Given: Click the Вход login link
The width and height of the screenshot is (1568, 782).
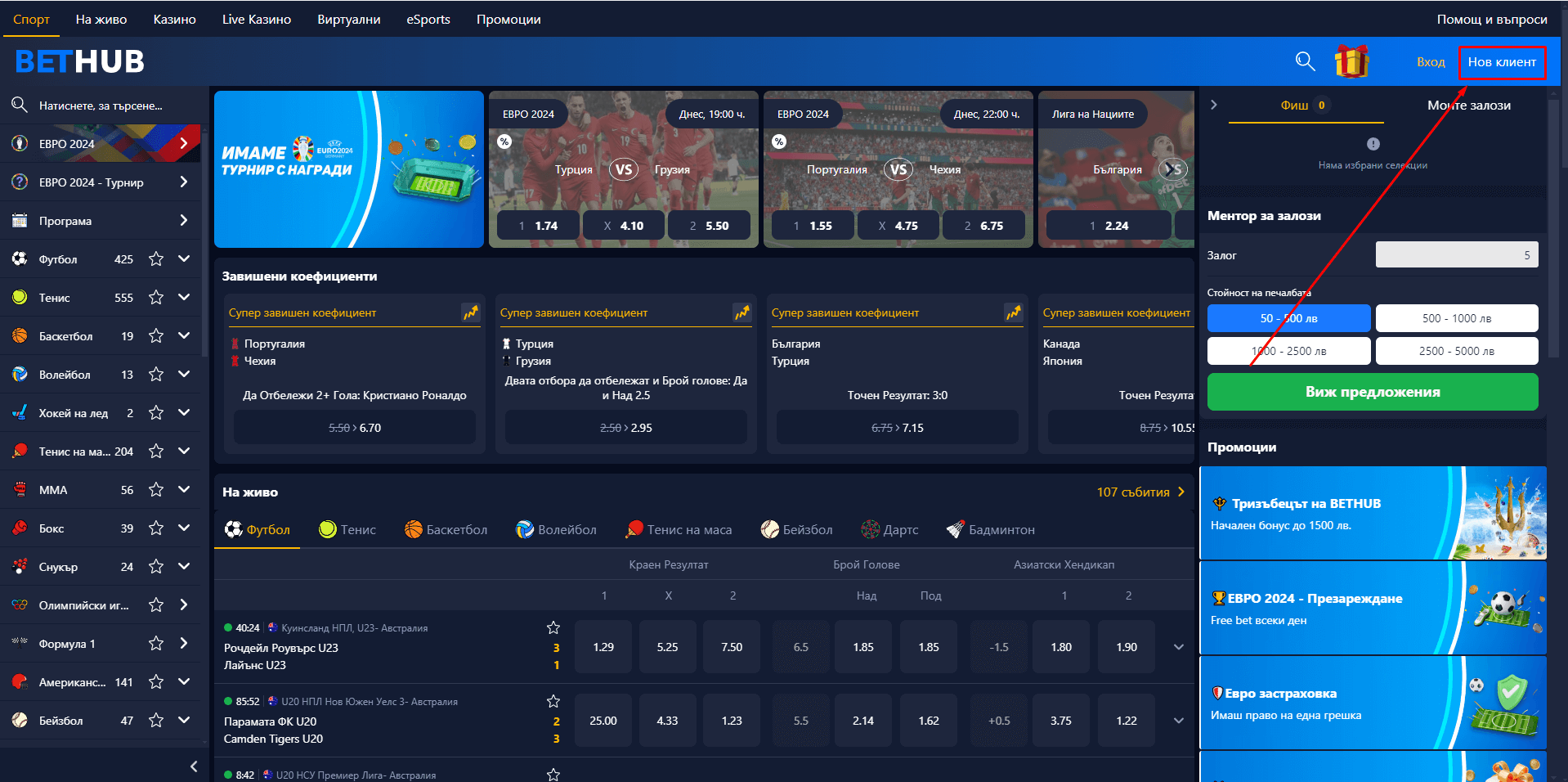Looking at the screenshot, I should (1431, 62).
